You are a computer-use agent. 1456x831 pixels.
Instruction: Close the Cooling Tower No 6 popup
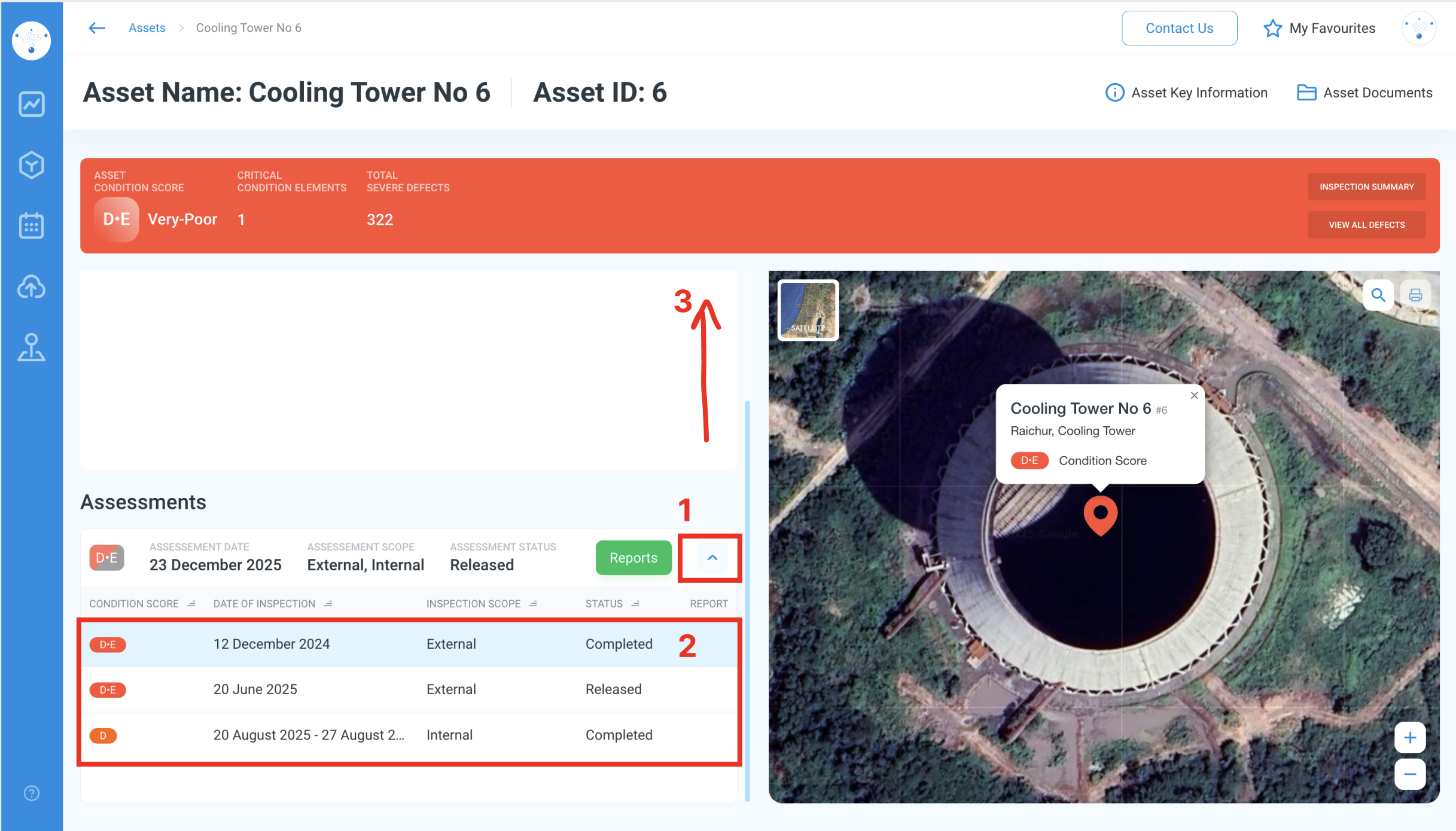pyautogui.click(x=1194, y=395)
